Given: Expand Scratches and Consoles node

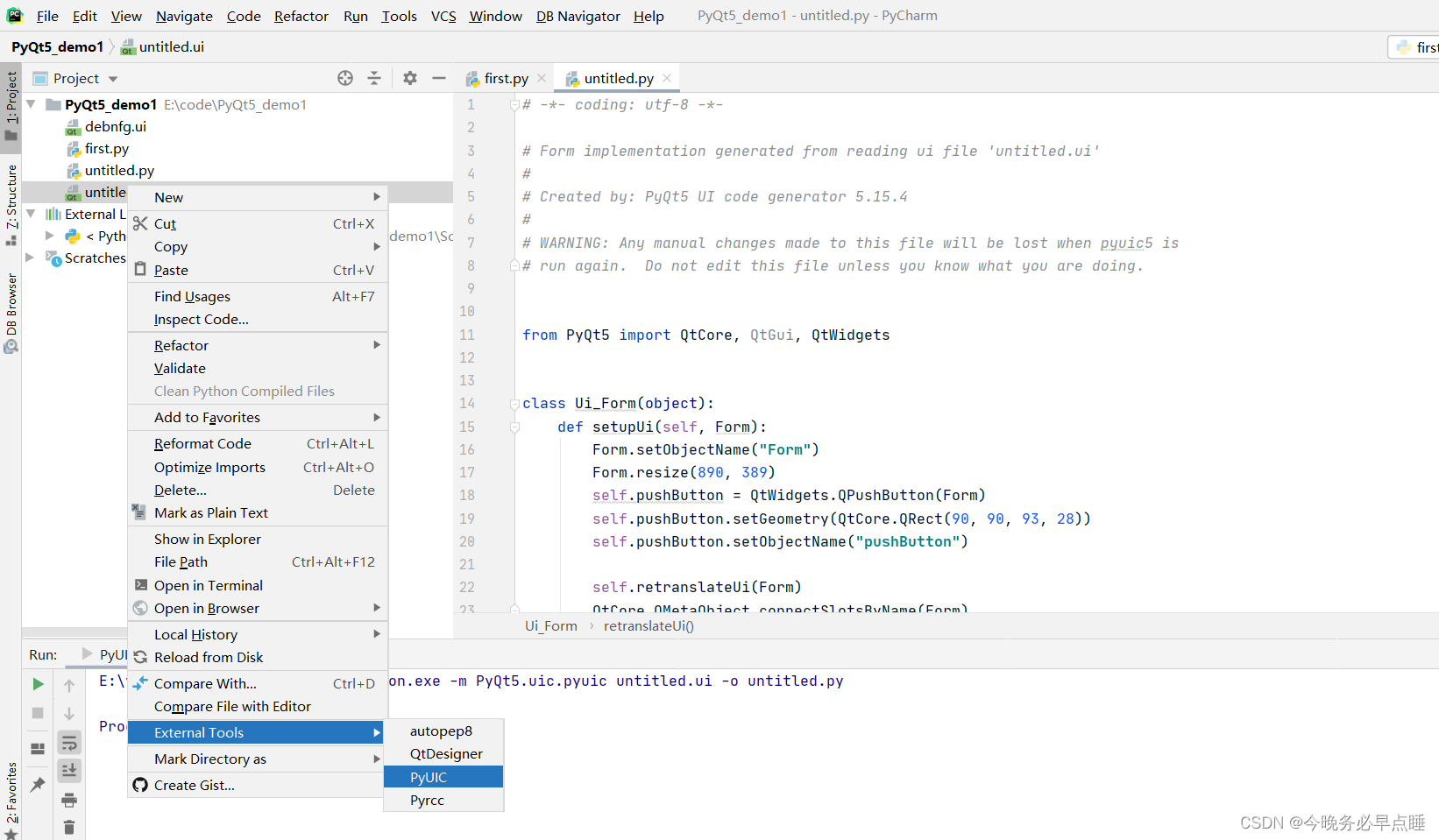Looking at the screenshot, I should click(x=30, y=258).
